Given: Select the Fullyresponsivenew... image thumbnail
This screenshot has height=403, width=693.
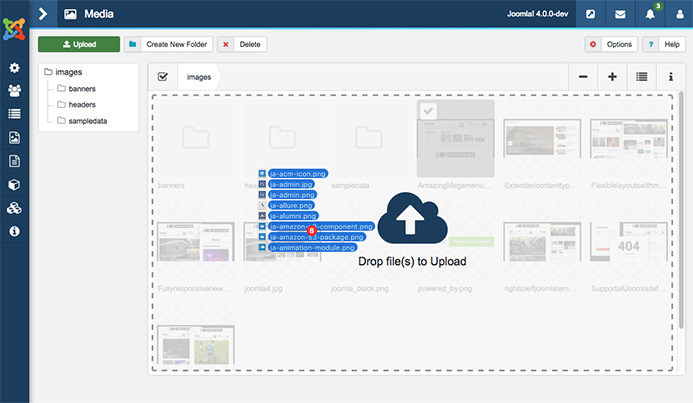Looking at the screenshot, I should tap(195, 242).
